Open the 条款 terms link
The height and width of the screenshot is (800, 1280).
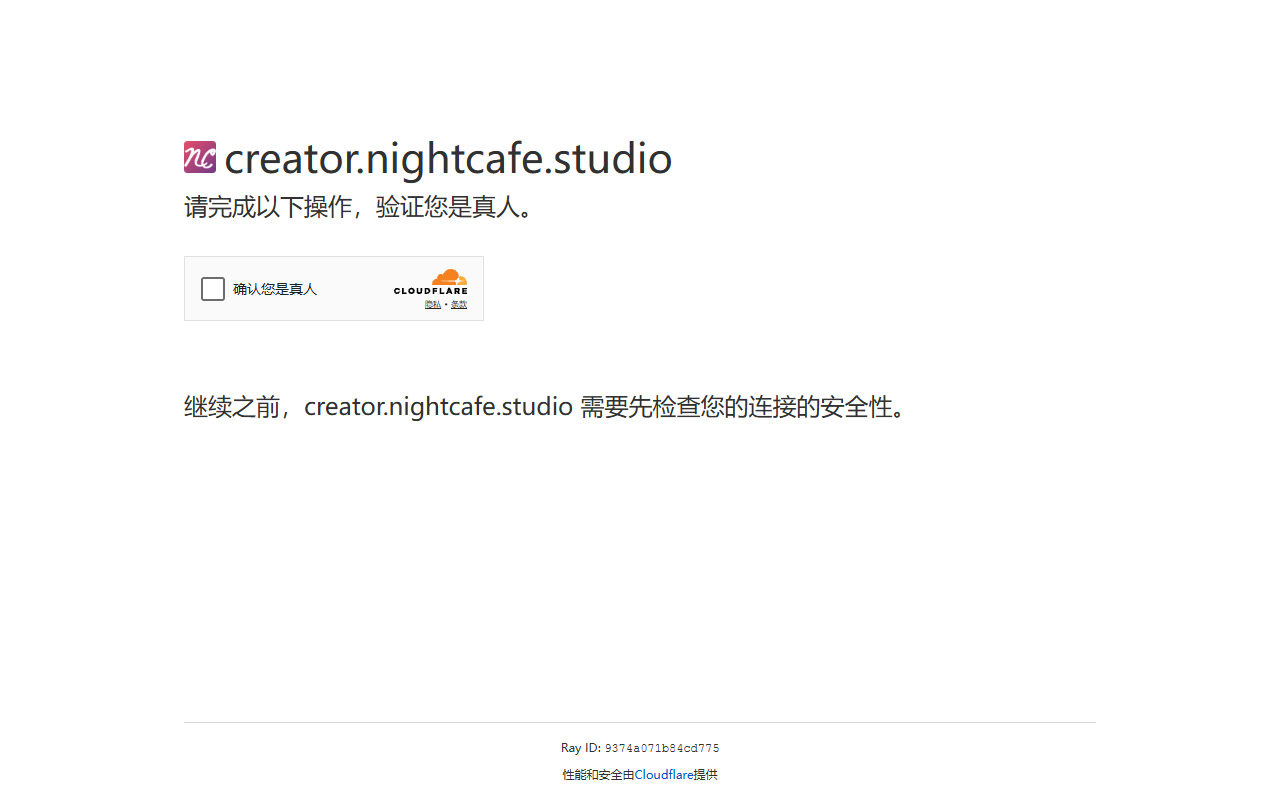click(459, 305)
